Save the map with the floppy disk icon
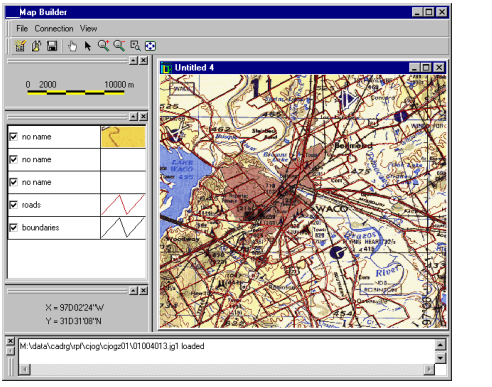The width and height of the screenshot is (492, 387). 52,46
